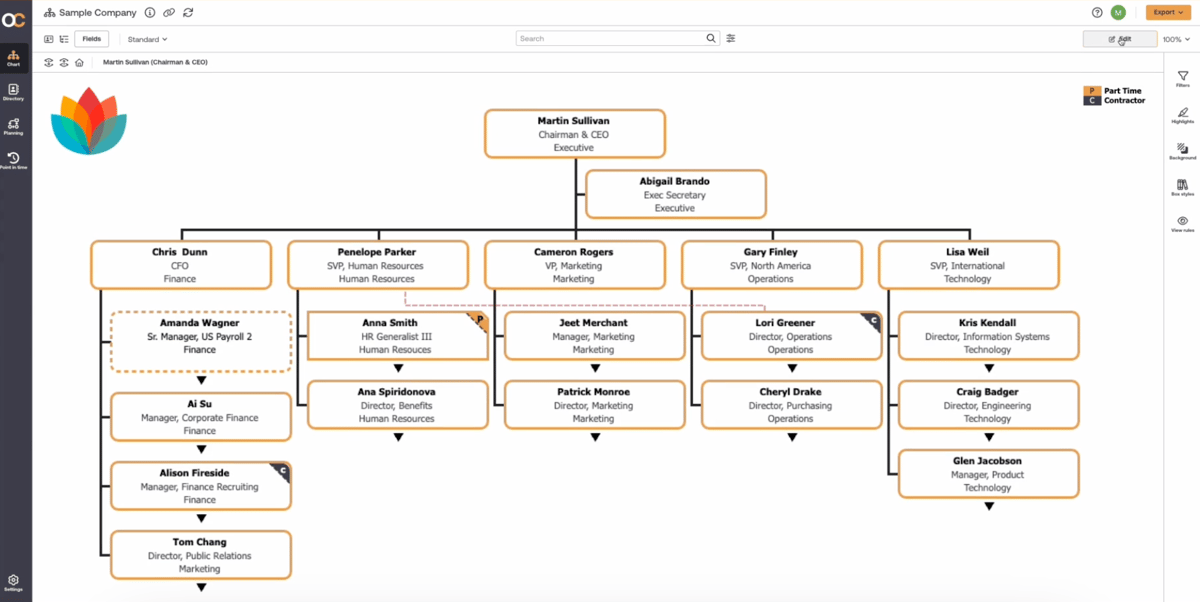Open the Box styles panel
Viewport: 1200px width, 602px height.
pos(1182,185)
